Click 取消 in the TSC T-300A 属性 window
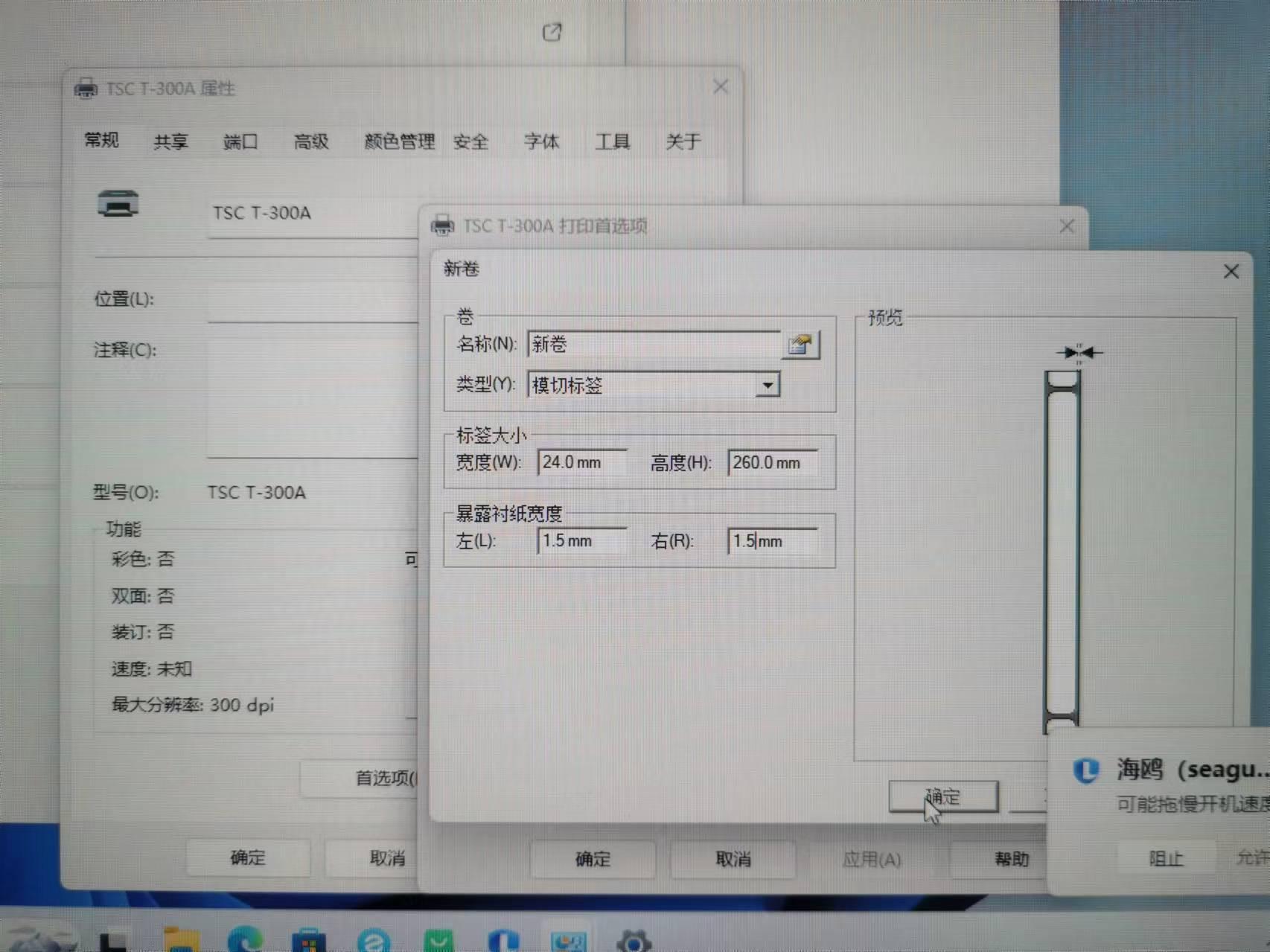Screen dimensions: 1270x952 point(372,857)
